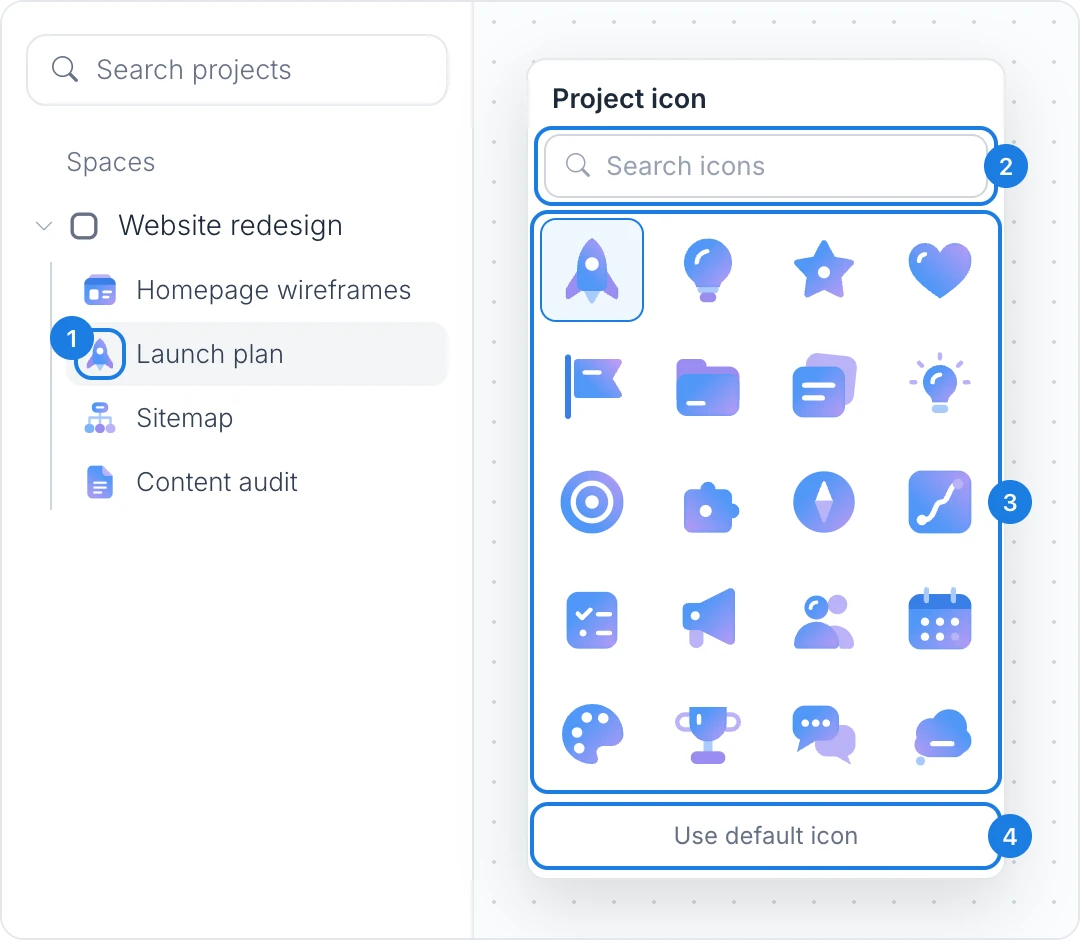This screenshot has height=940, width=1080.
Task: Pick the folder icon
Action: pyautogui.click(x=707, y=386)
